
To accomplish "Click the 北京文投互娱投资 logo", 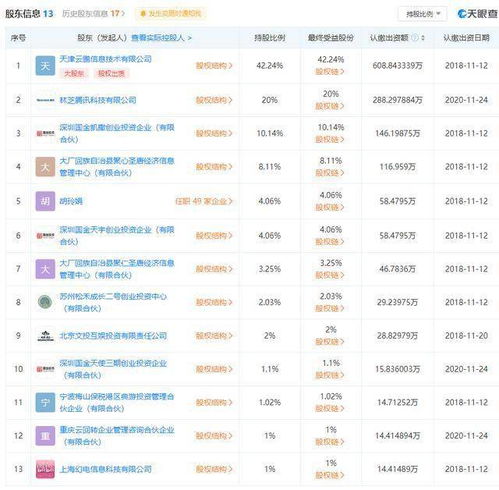I will tap(45, 336).
